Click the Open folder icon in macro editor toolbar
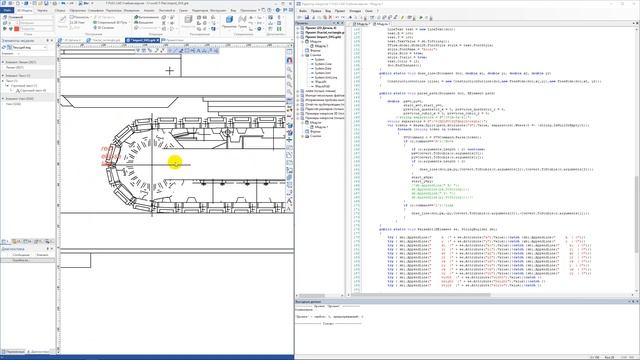Screen dimensions: 640x360 click(x=300, y=18)
